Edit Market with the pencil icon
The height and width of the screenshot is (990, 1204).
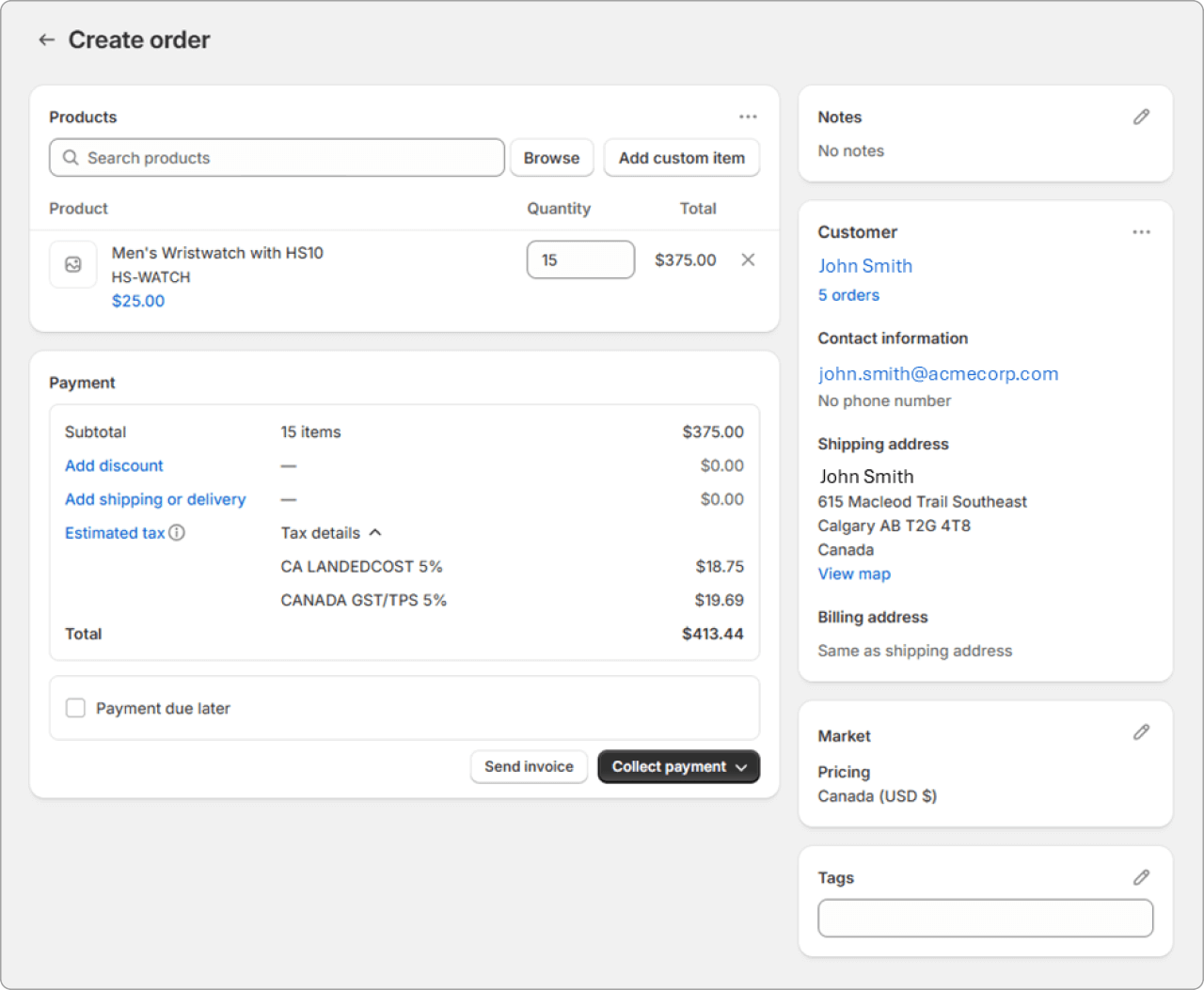click(1141, 731)
